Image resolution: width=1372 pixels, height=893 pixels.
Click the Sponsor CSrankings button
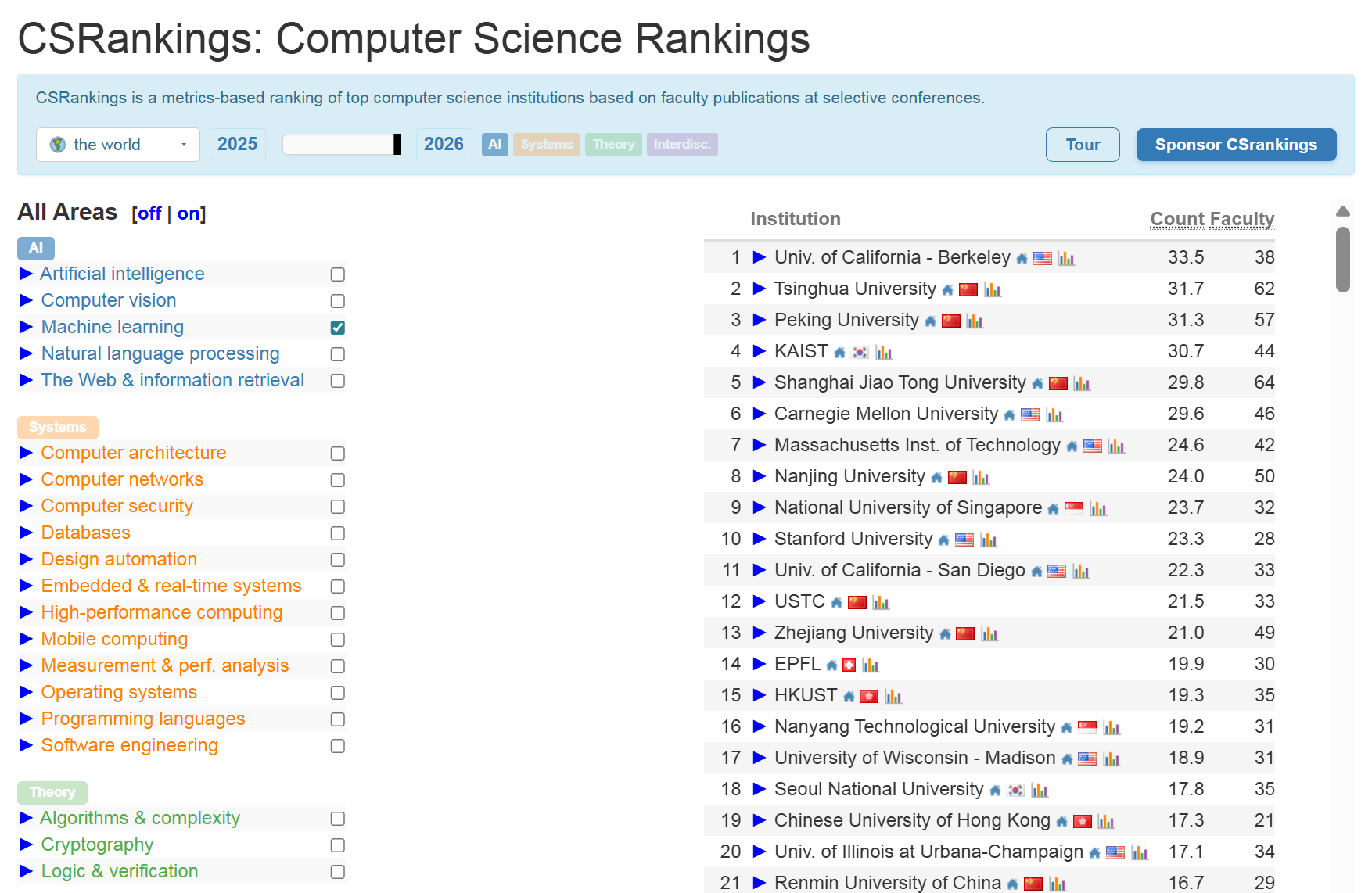click(1235, 145)
